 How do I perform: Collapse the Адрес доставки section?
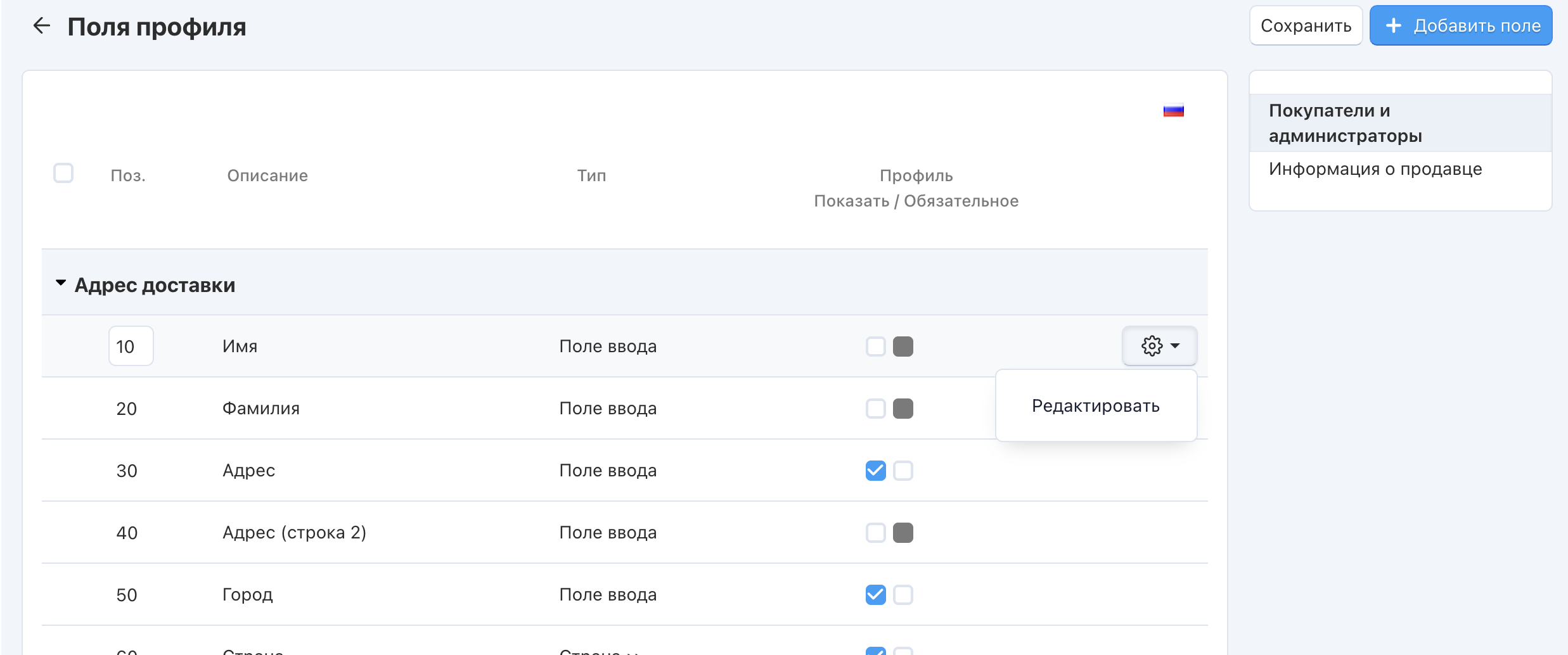(x=61, y=283)
